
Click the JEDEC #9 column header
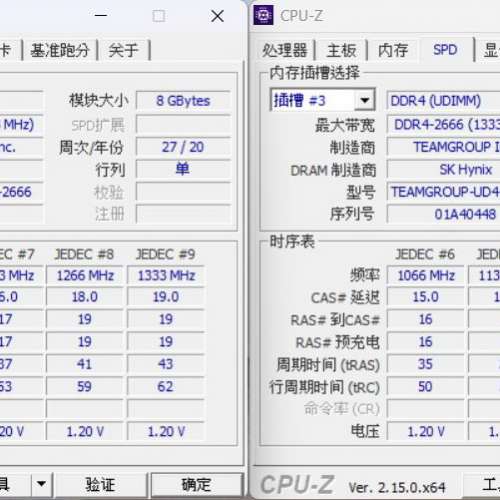(166, 254)
